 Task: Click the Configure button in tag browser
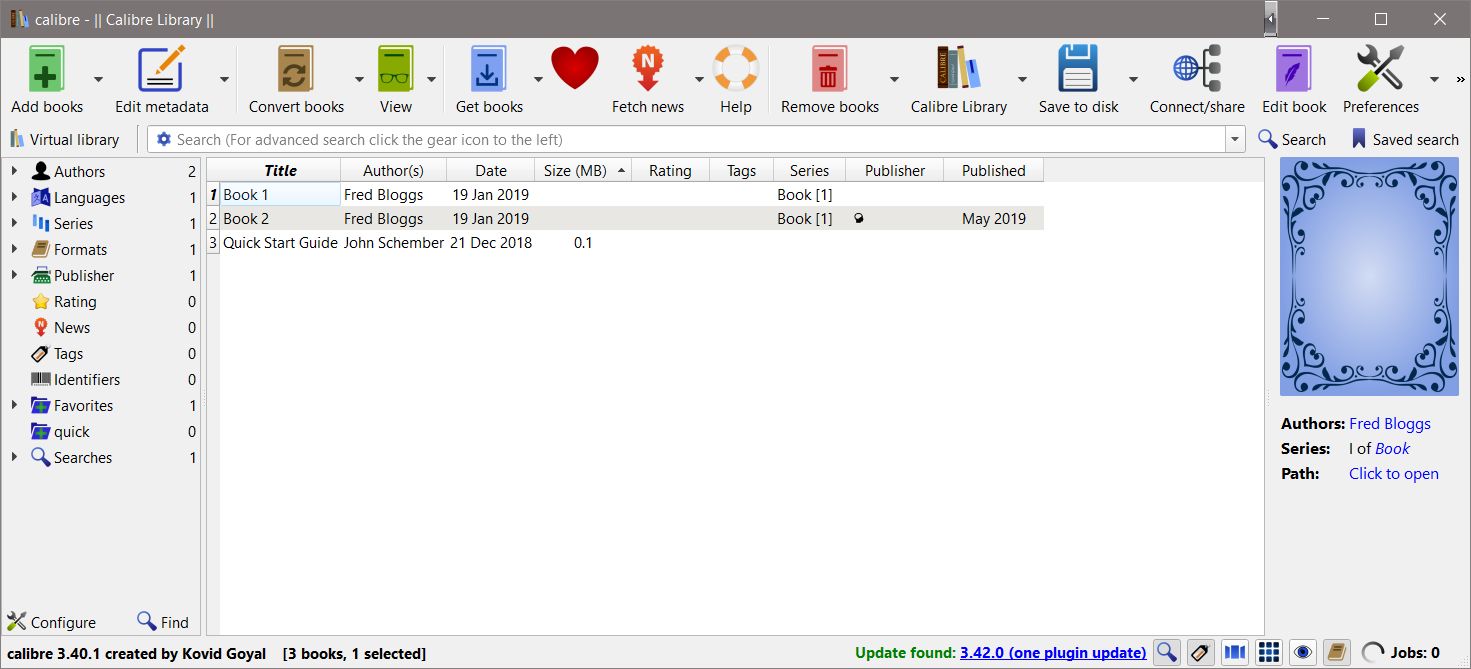point(52,622)
